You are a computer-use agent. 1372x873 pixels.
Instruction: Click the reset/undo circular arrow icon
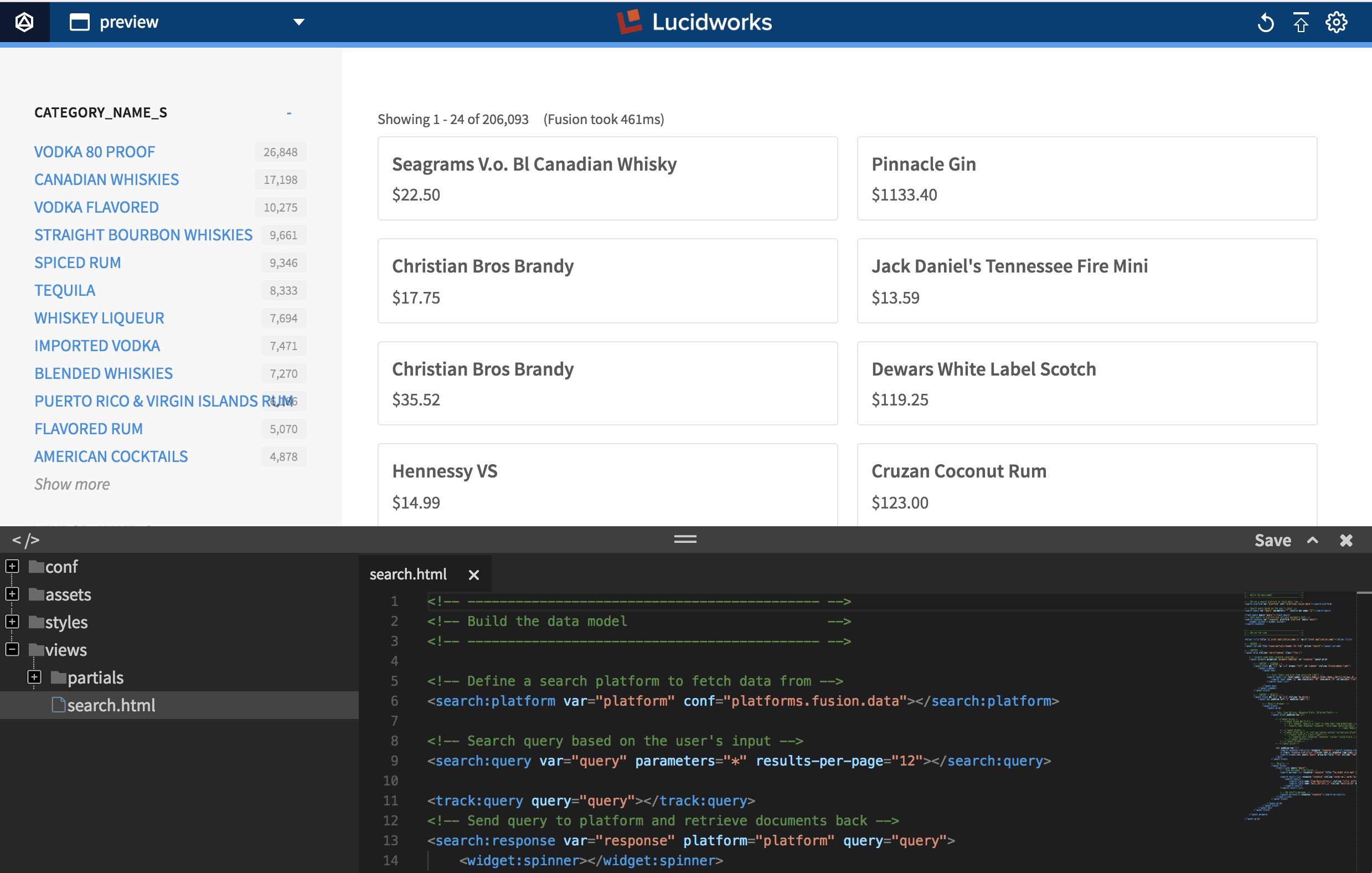[x=1265, y=23]
